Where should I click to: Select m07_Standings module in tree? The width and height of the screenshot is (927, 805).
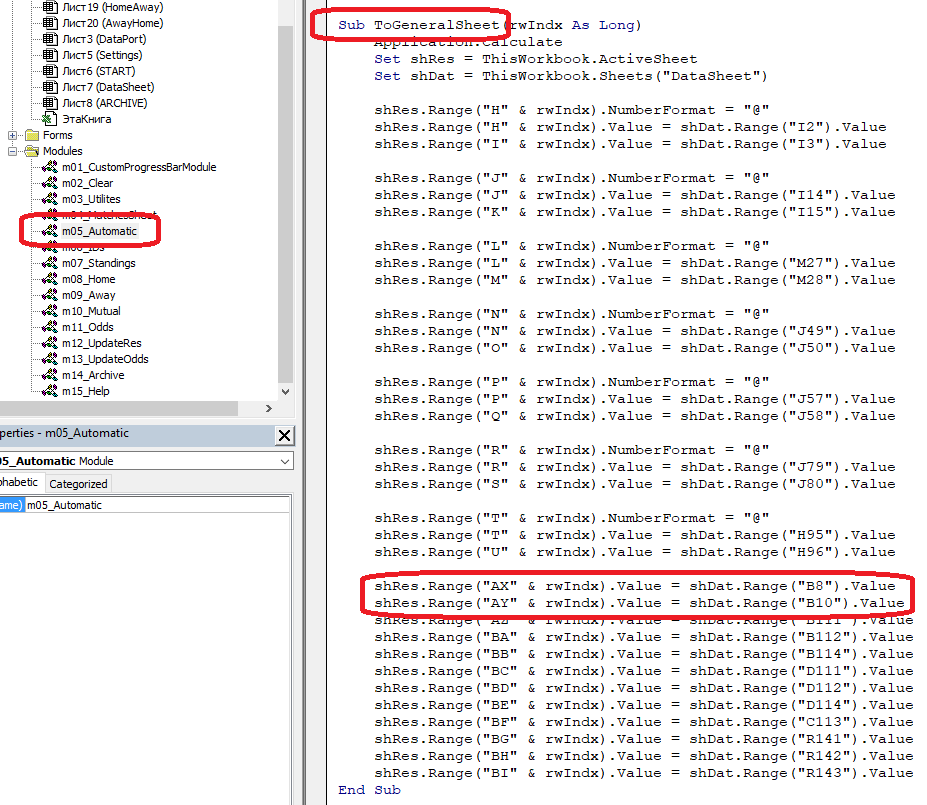click(x=98, y=263)
